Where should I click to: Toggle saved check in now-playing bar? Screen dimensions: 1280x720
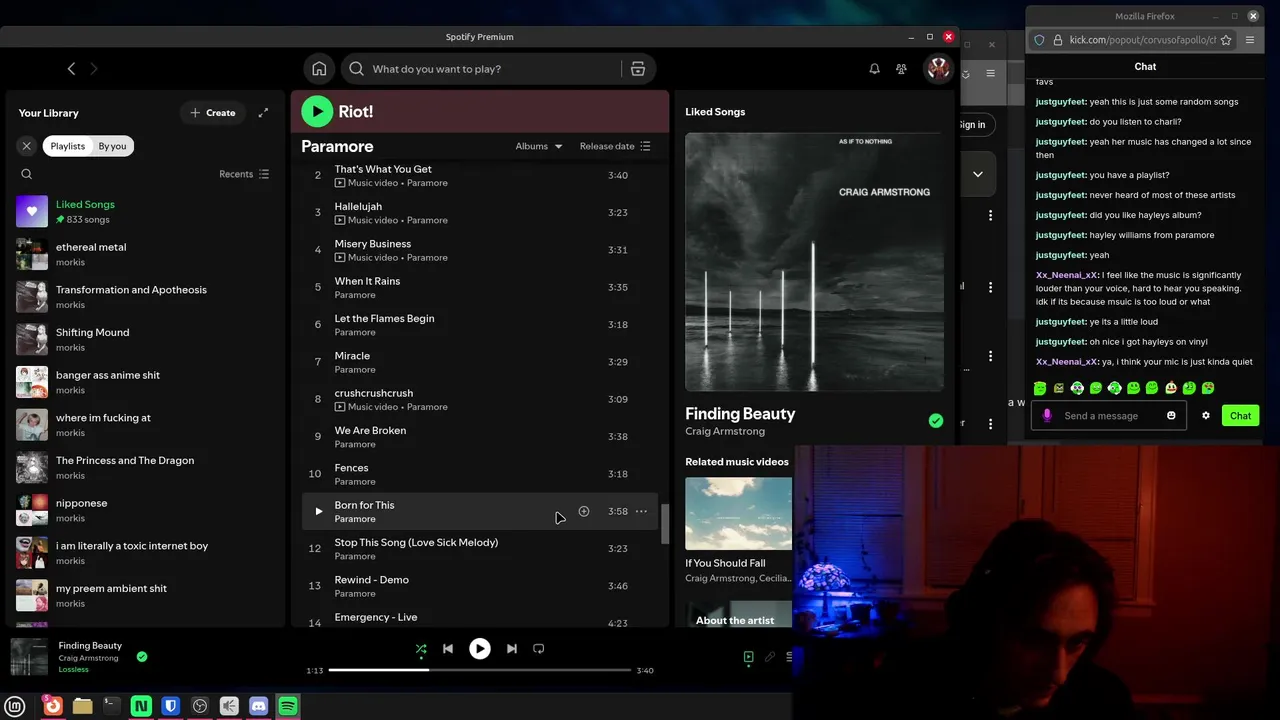click(142, 657)
